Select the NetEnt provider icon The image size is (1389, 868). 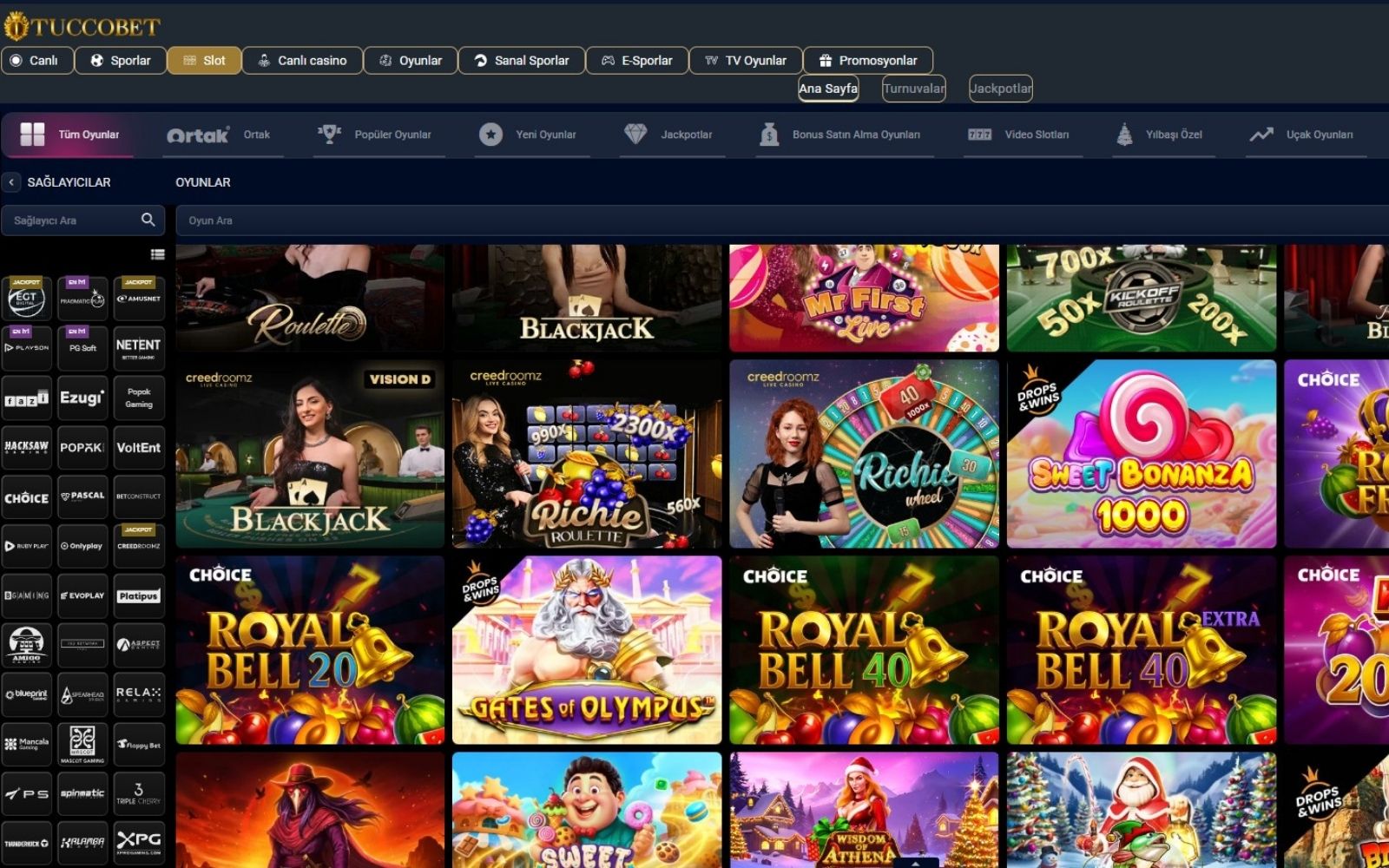[x=139, y=347]
